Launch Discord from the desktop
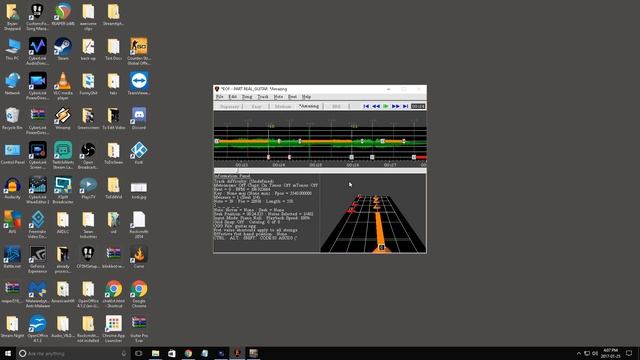The height and width of the screenshot is (360, 640). coord(139,118)
